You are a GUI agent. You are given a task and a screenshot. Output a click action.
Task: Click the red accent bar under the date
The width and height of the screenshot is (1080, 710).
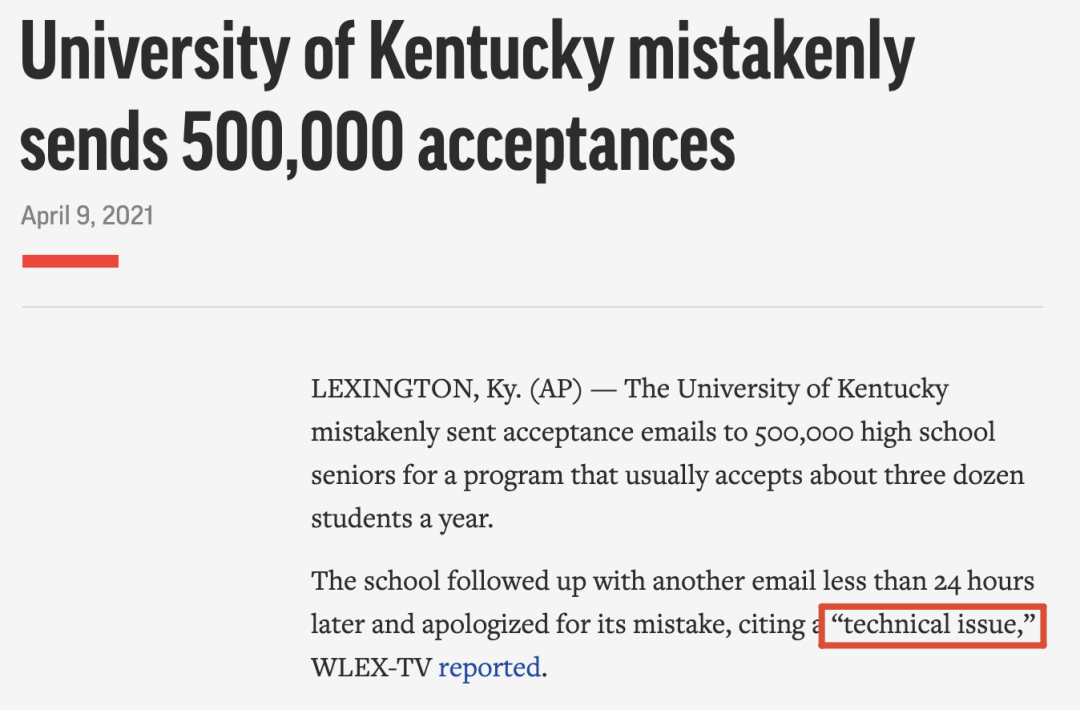coord(70,261)
